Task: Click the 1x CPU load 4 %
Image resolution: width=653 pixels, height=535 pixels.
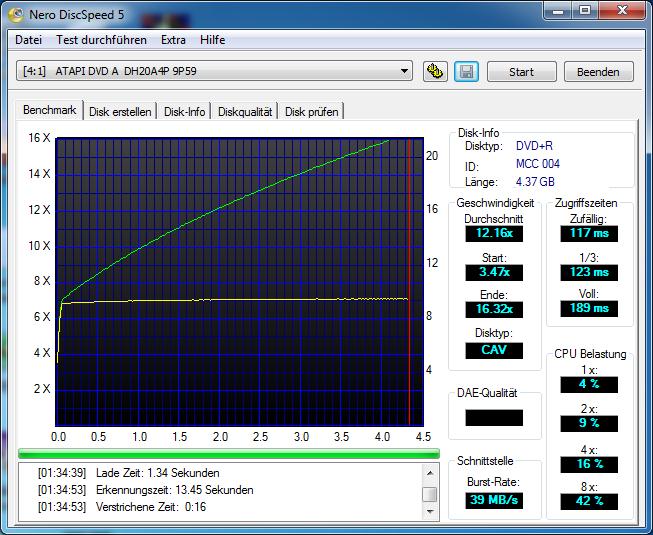Action: click(589, 384)
